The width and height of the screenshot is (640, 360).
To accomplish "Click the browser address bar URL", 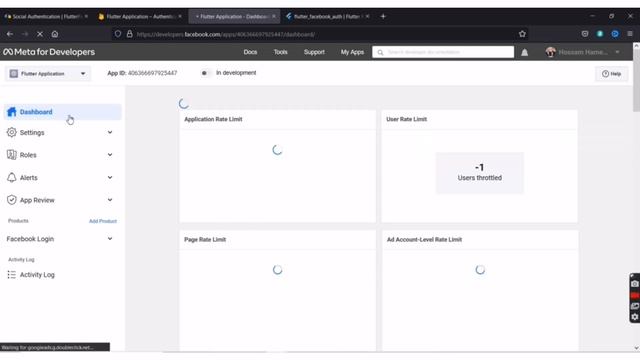I will (226, 34).
